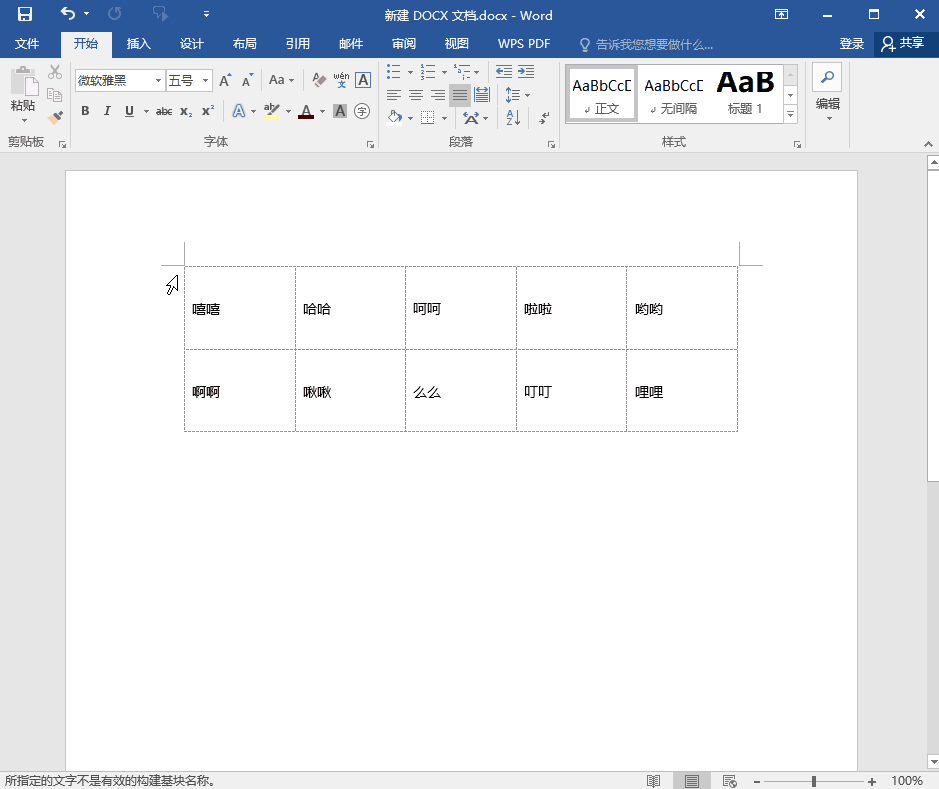The width and height of the screenshot is (939, 789).
Task: Expand the styles gallery more arrow
Action: click(790, 115)
